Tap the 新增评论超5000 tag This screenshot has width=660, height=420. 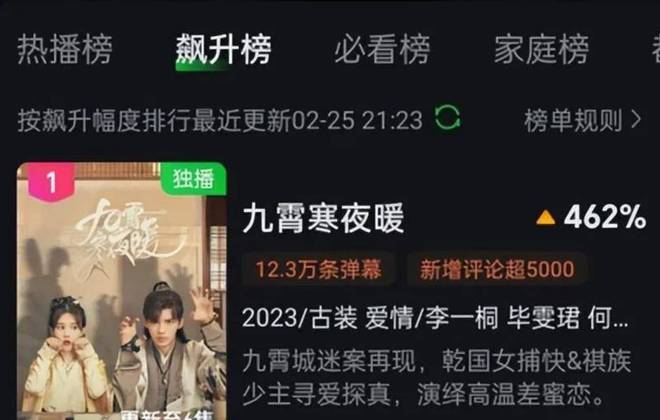point(497,269)
